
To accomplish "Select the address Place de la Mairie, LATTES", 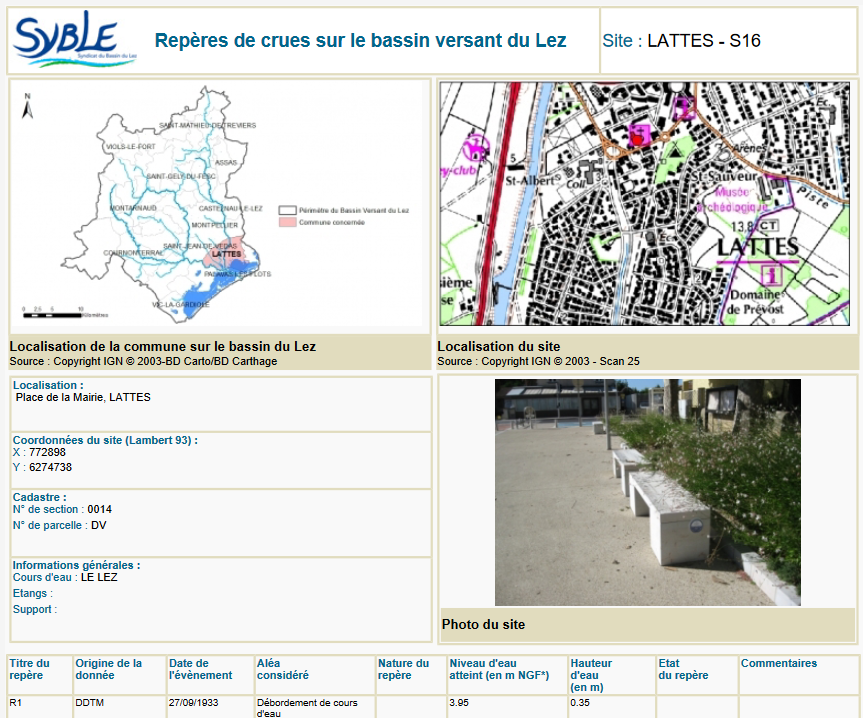I will (83, 397).
